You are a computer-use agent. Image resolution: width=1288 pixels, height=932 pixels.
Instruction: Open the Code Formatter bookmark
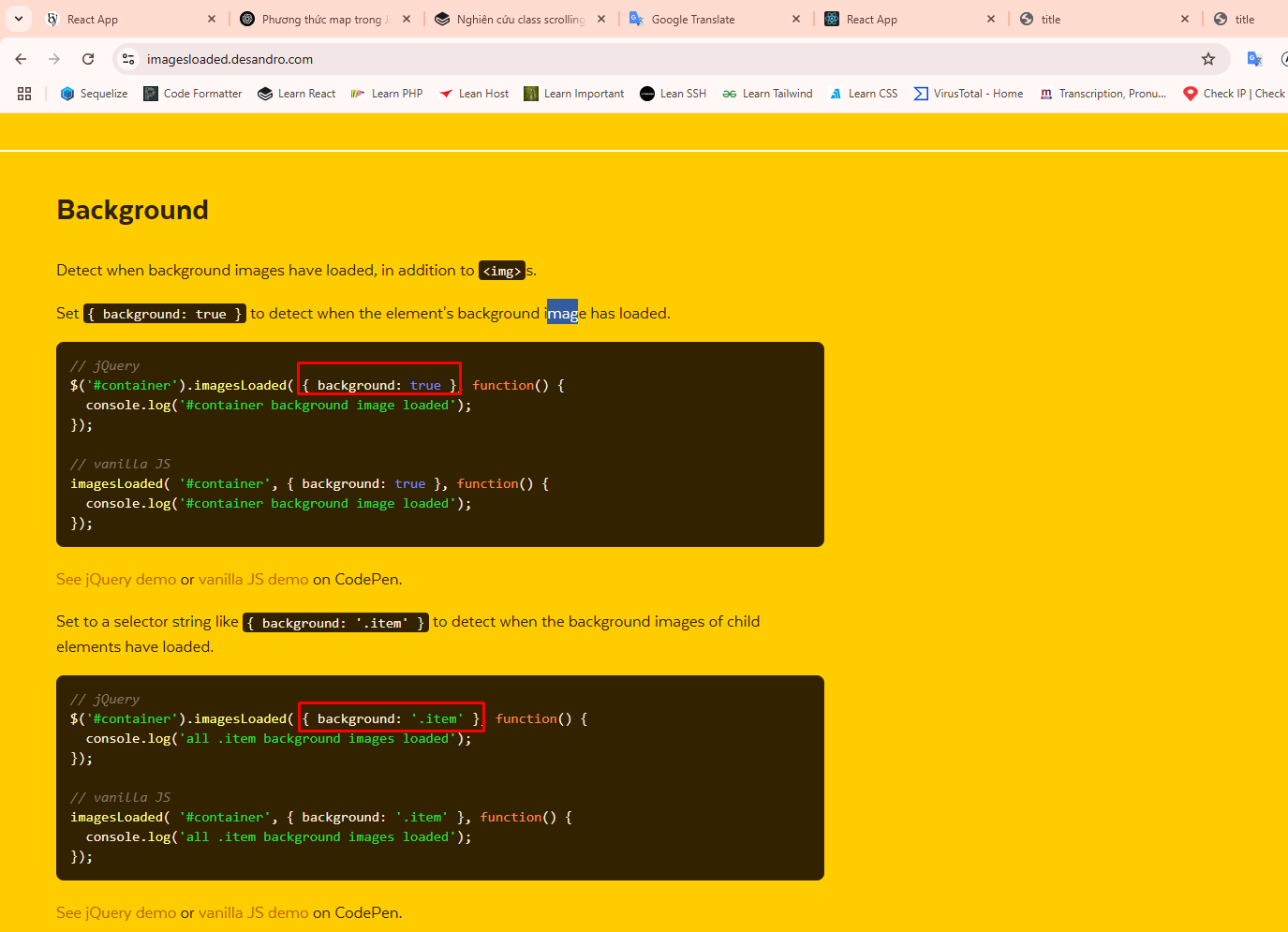point(193,94)
